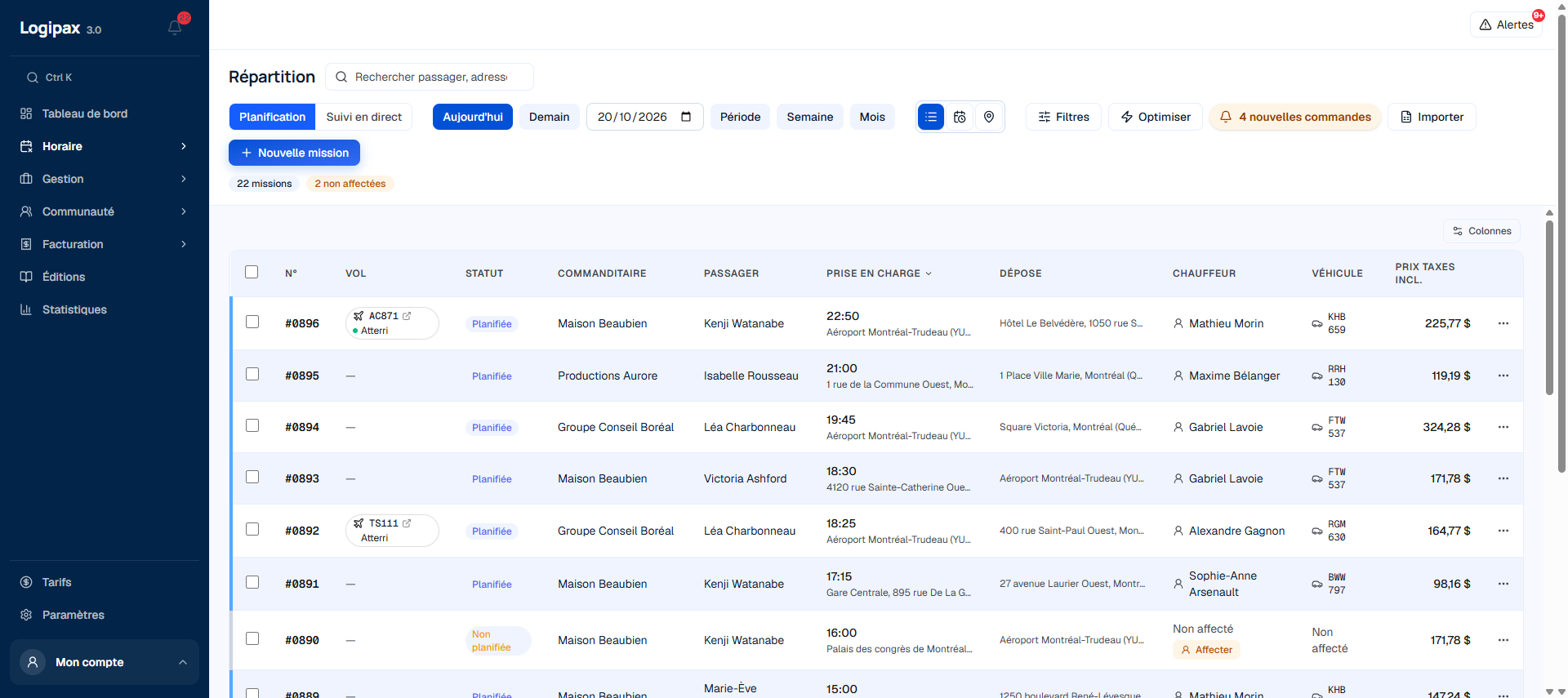The image size is (1568, 698).
Task: Switch to Suivi en direct tab
Action: point(363,117)
